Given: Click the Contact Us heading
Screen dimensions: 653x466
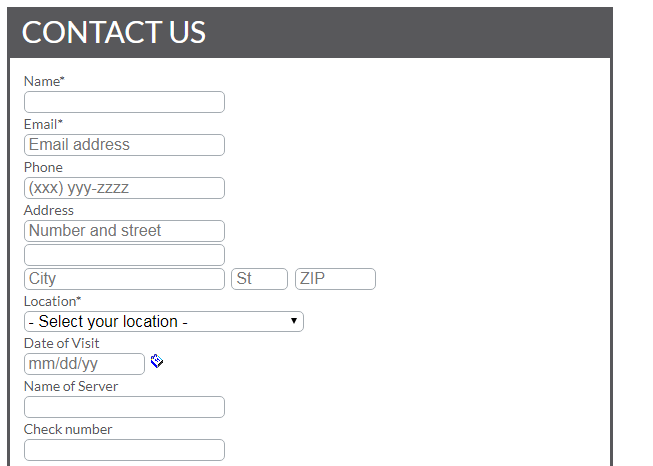Looking at the screenshot, I should pyautogui.click(x=114, y=33).
